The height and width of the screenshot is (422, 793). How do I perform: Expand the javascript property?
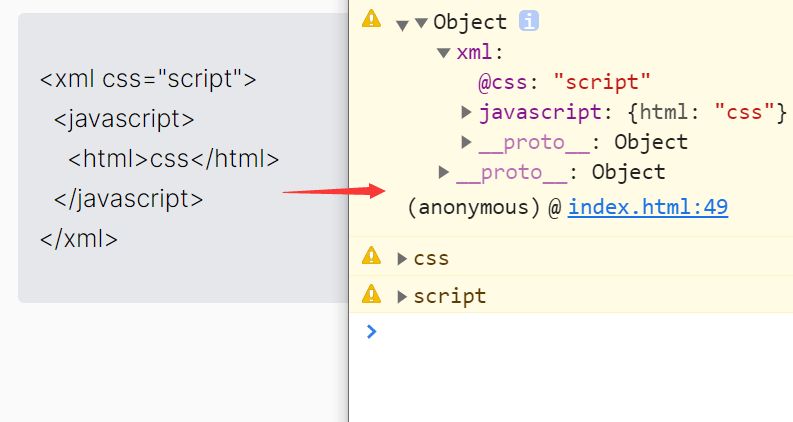(x=466, y=112)
